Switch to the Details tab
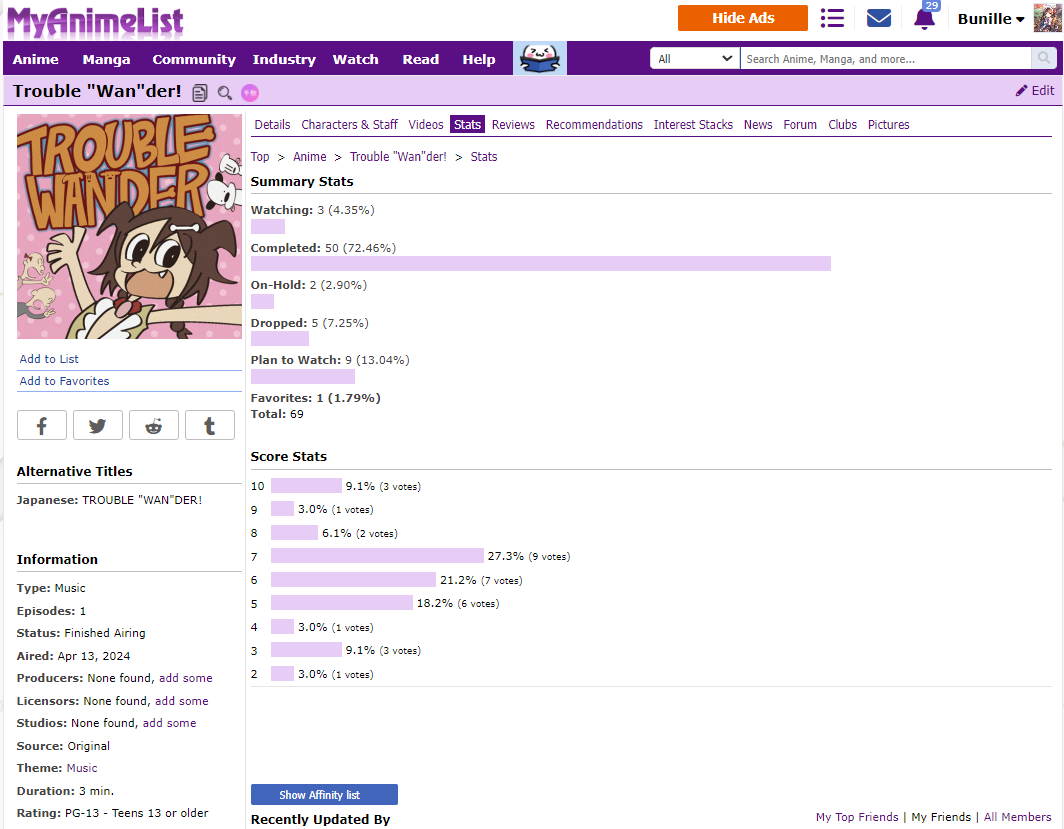 272,125
